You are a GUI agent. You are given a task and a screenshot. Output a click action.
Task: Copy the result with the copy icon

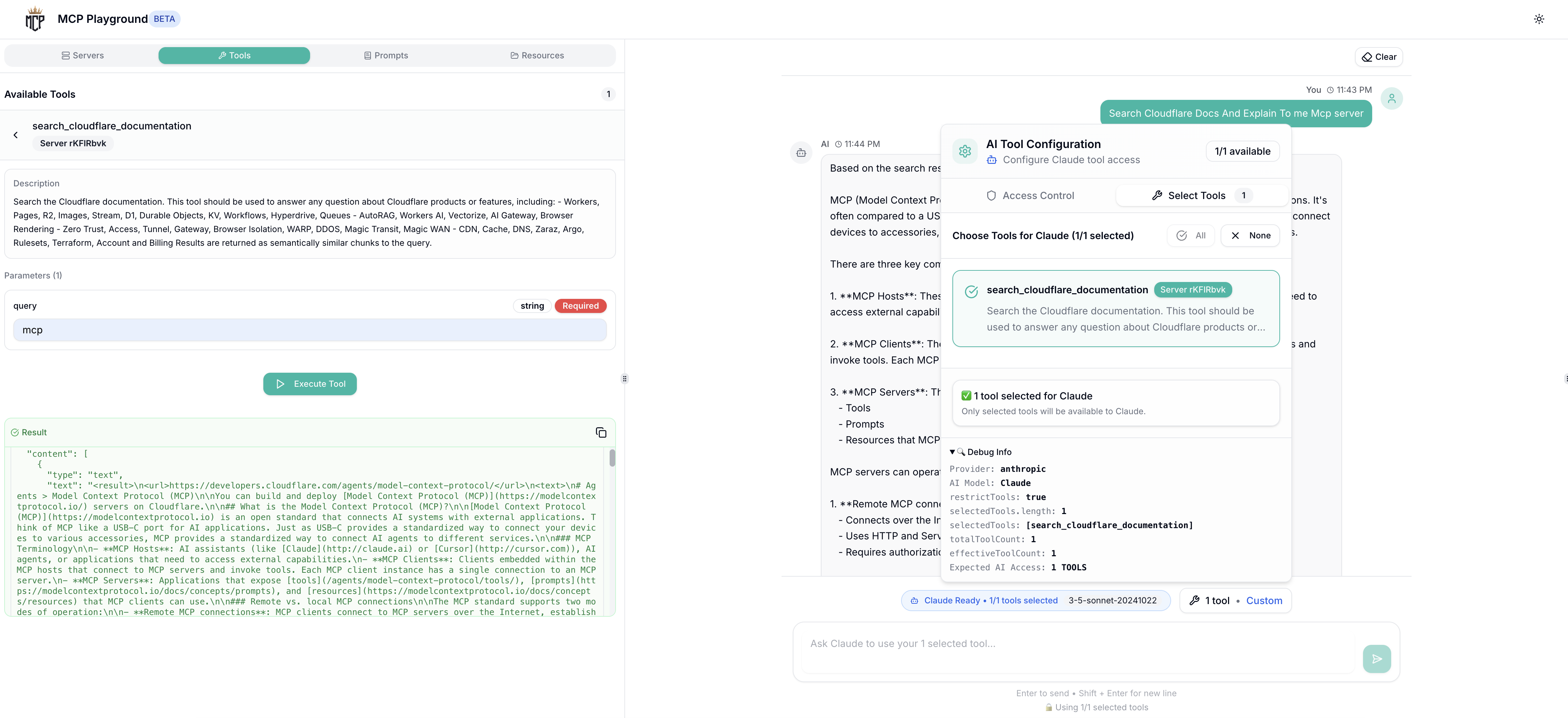601,432
